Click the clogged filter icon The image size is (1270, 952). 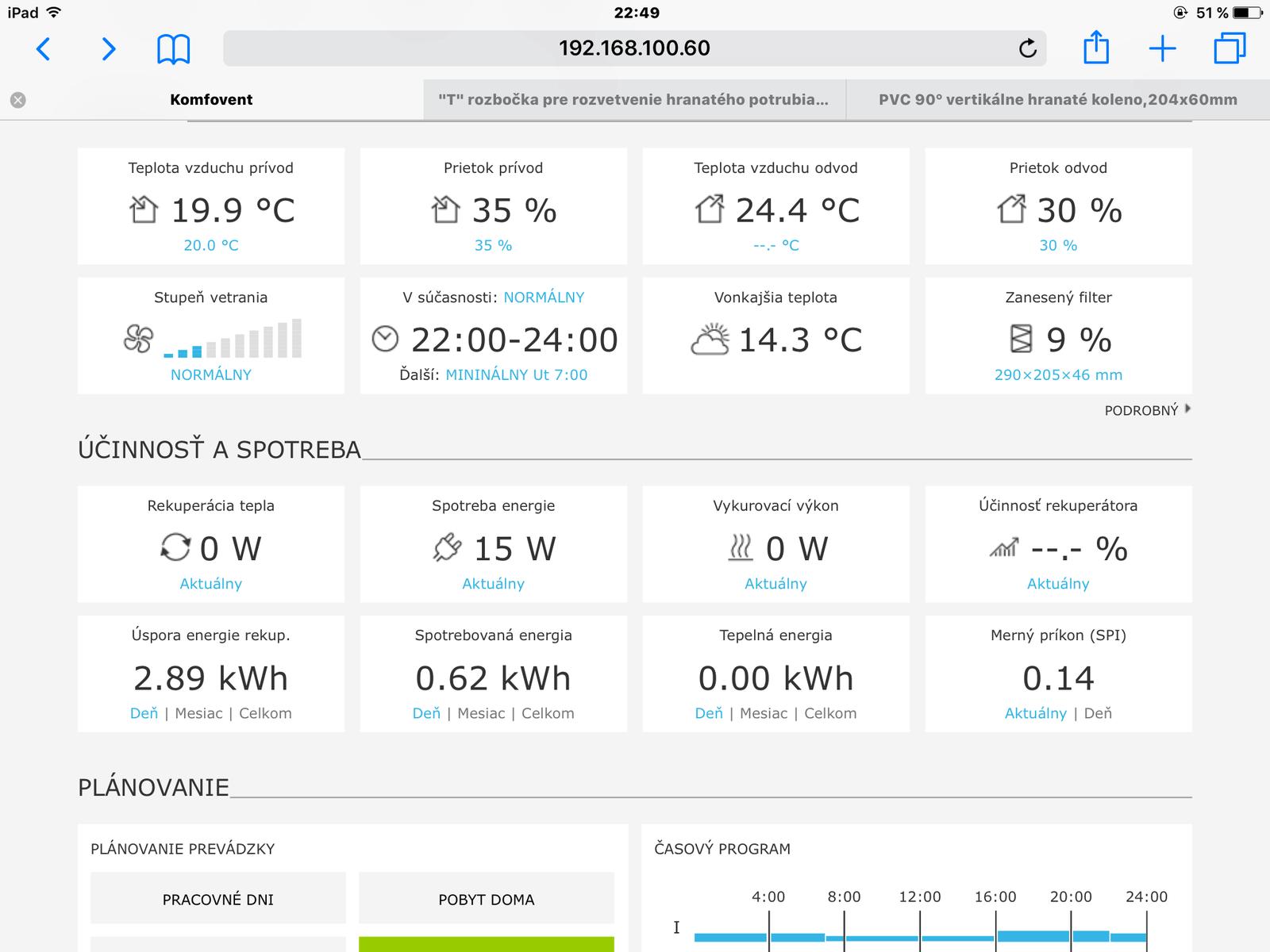(x=1021, y=340)
